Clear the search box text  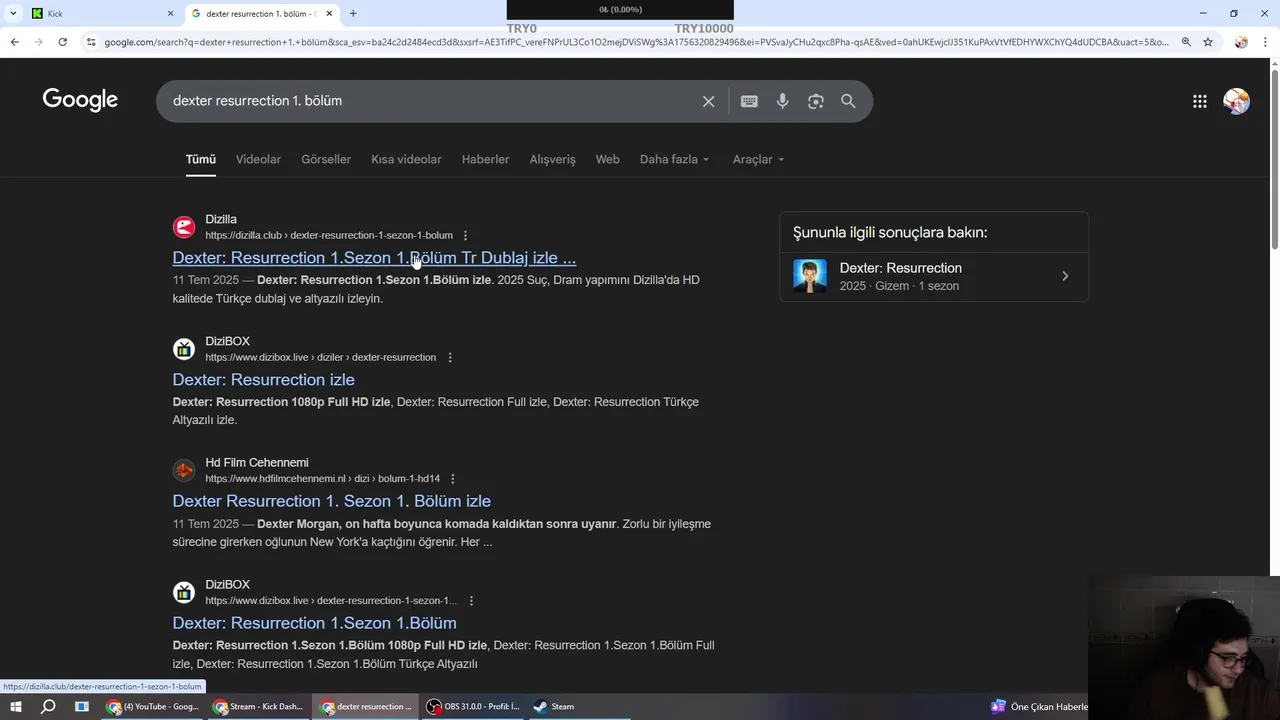click(x=708, y=101)
